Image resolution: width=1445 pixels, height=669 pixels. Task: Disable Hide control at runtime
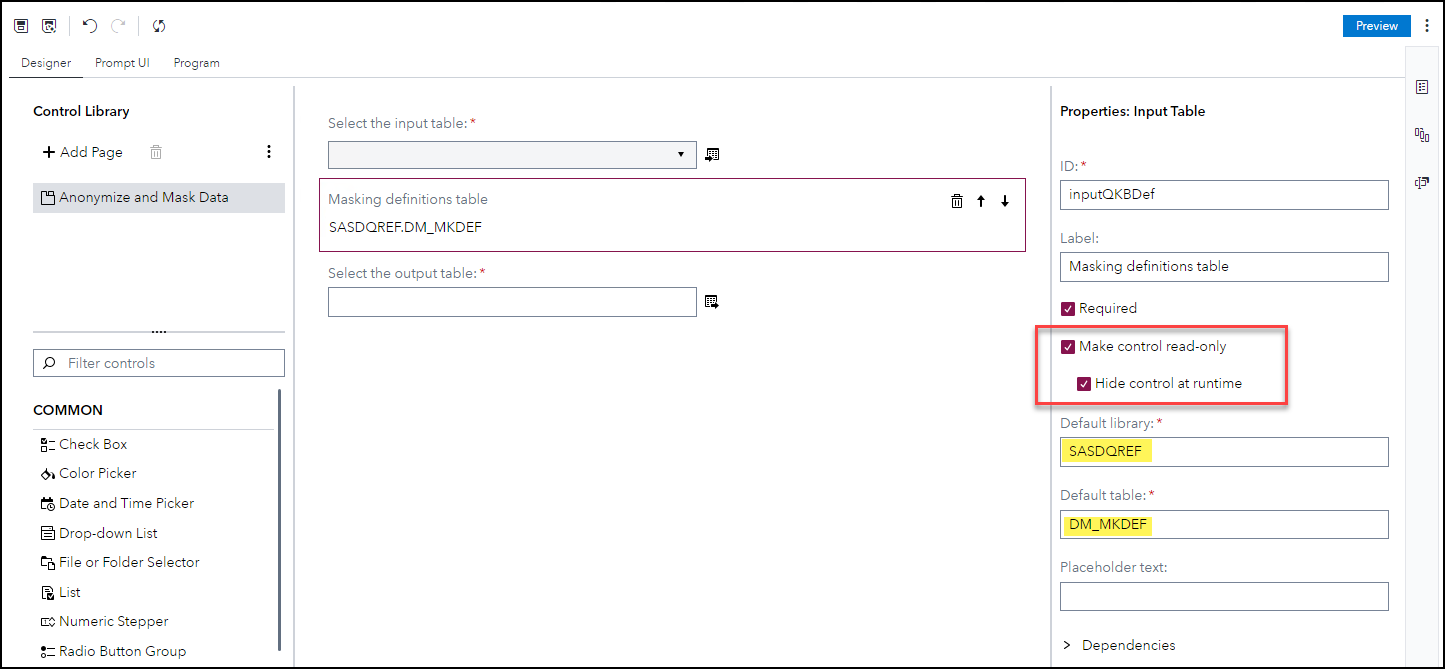1083,383
